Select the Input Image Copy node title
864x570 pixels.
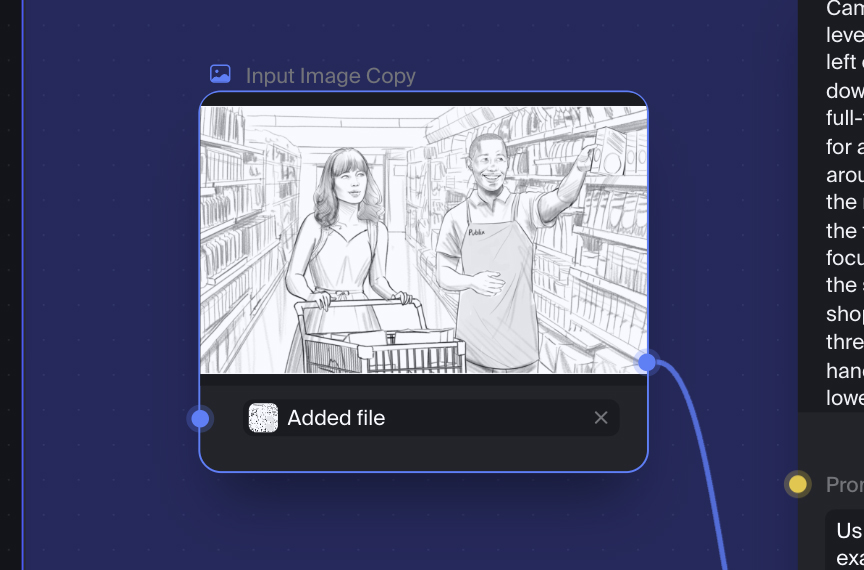click(330, 76)
